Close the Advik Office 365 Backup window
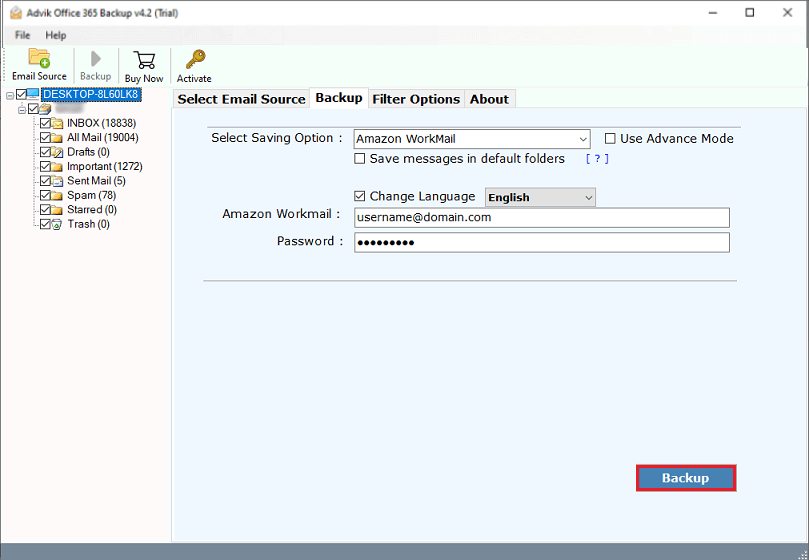Screen dimensions: 809x560 pos(787,13)
